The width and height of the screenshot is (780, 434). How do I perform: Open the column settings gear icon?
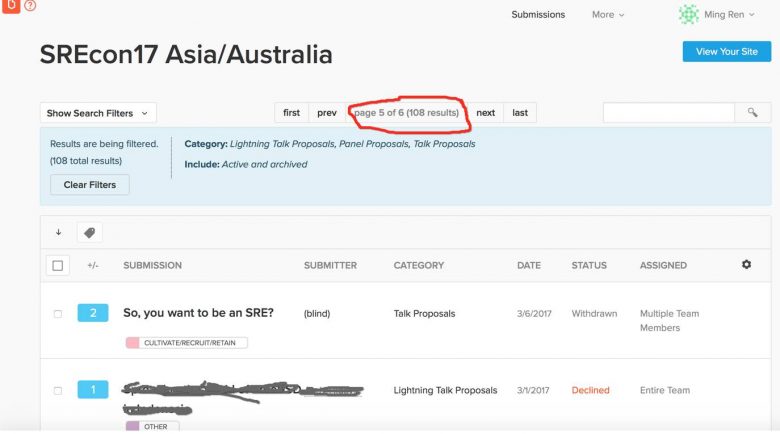(x=746, y=265)
